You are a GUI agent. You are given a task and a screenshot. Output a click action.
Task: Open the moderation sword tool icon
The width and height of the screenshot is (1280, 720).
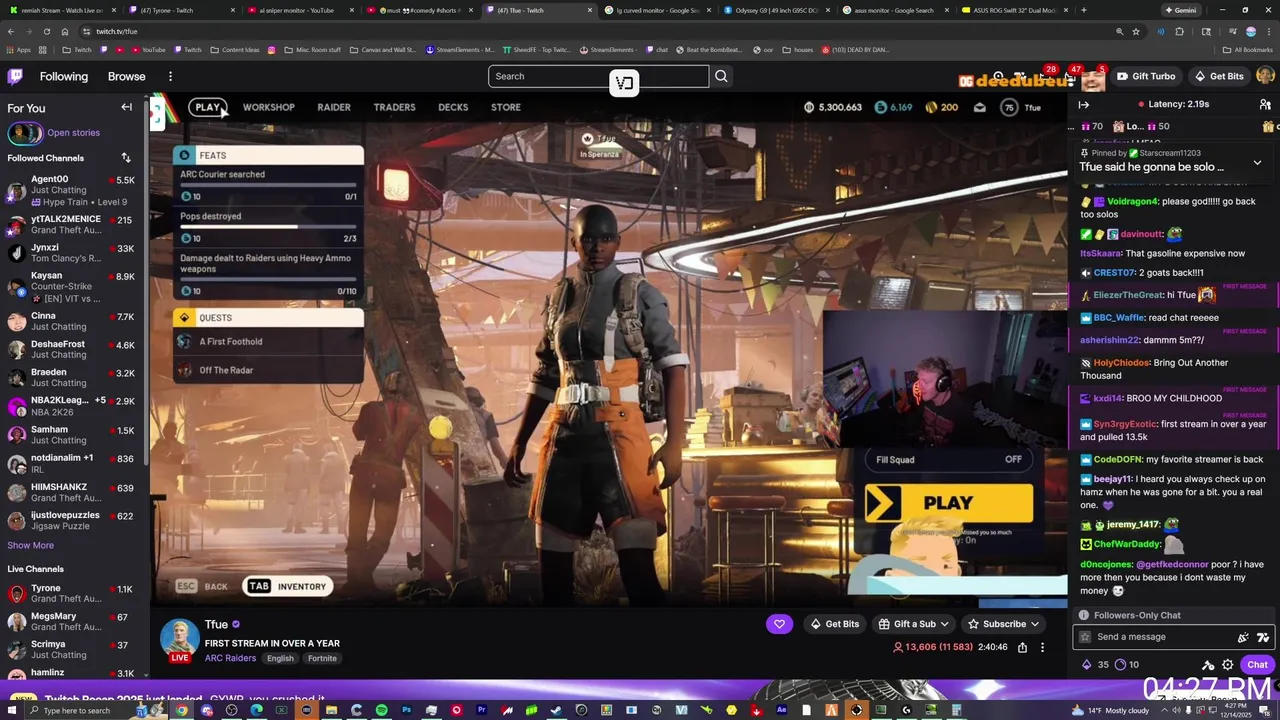(1208, 665)
